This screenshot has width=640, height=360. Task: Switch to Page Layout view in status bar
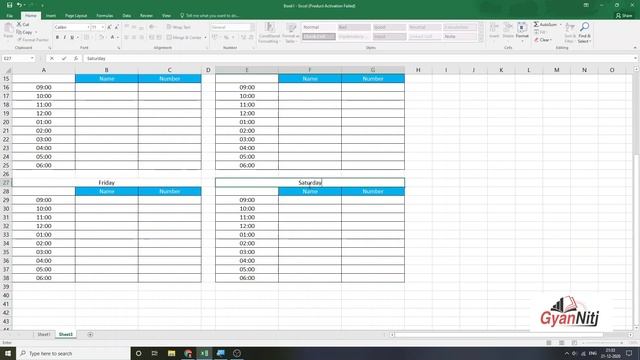coord(562,342)
